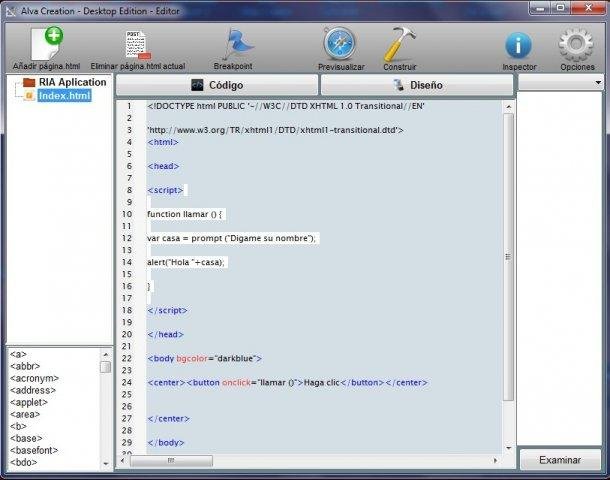Select the RIA Aplication folder icon

[29, 82]
